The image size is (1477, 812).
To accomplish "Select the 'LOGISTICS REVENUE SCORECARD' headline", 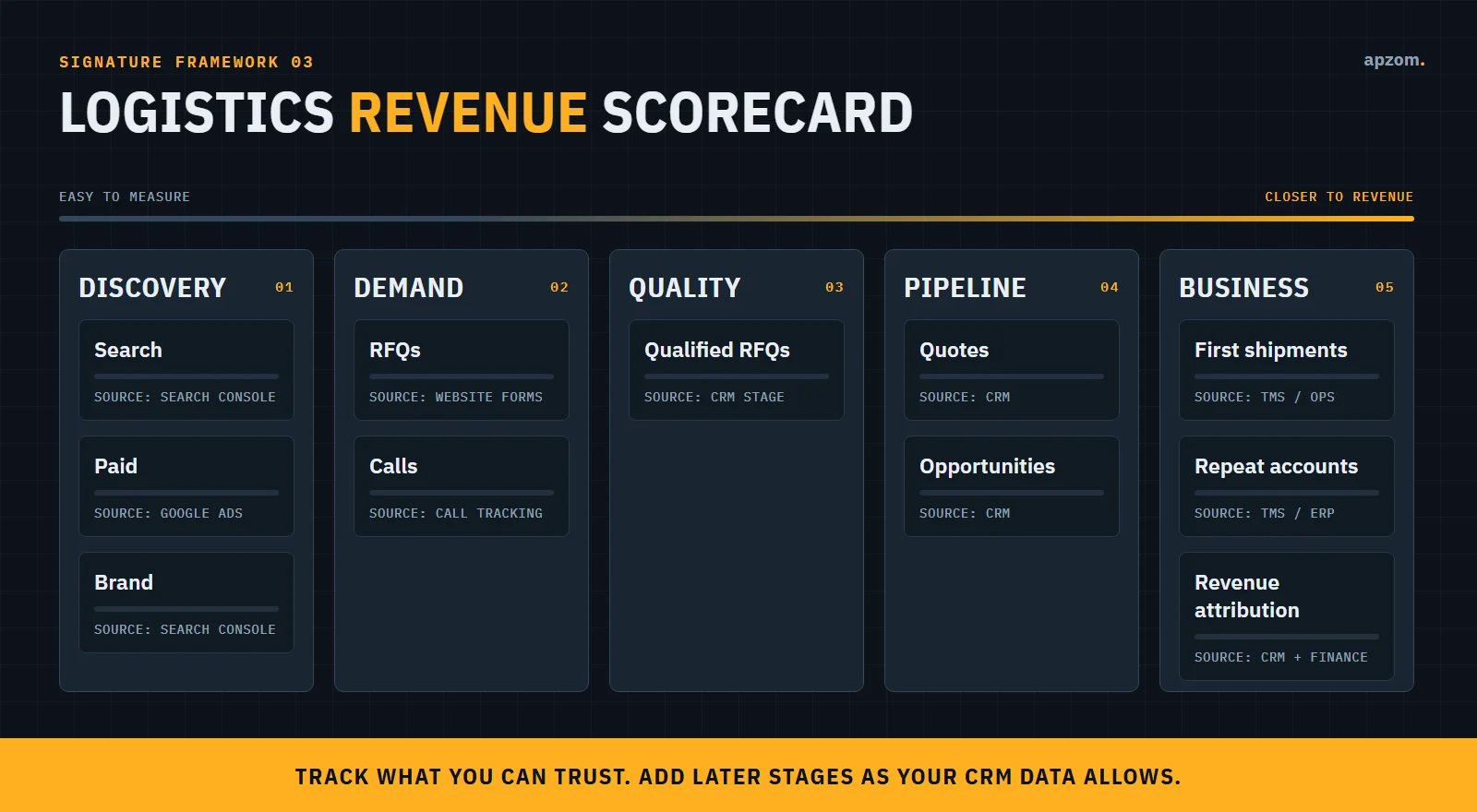I will [x=486, y=113].
